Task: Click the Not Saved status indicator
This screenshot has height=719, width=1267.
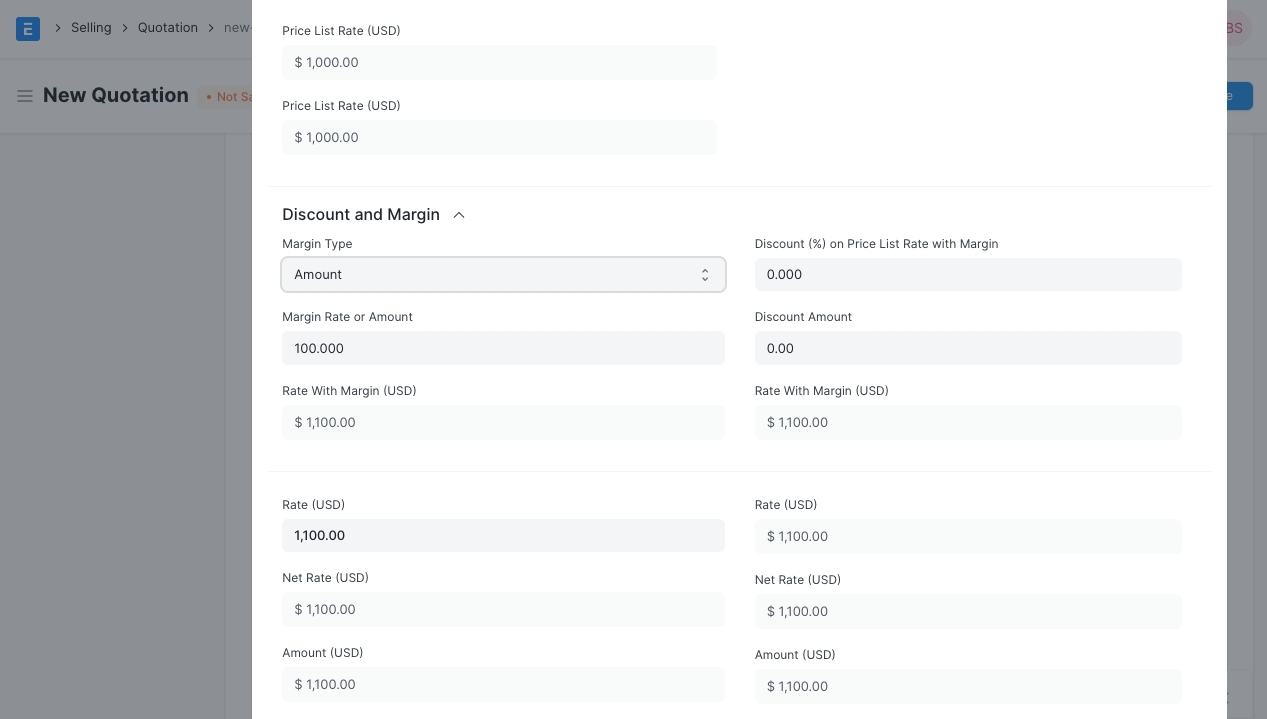Action: [x=229, y=97]
